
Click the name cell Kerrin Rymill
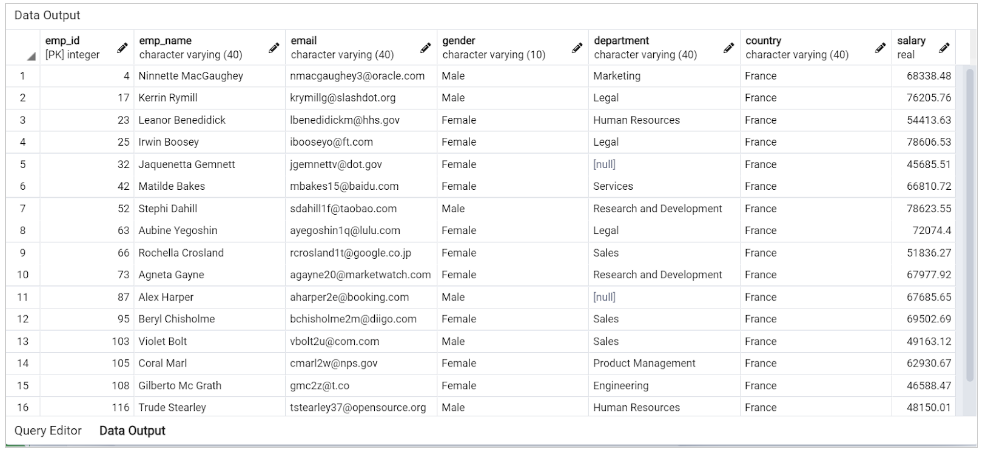[x=210, y=98]
